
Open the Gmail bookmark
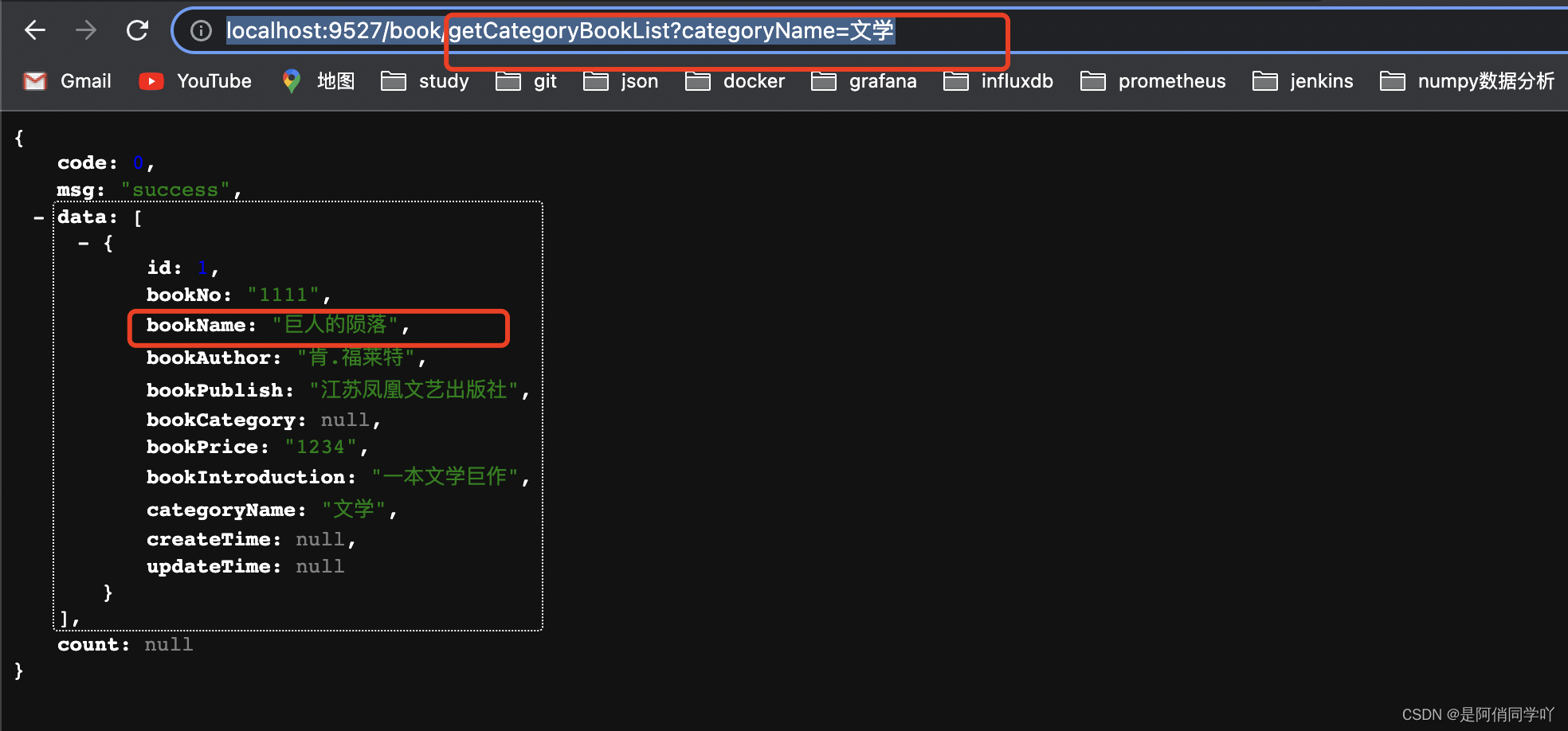68,81
